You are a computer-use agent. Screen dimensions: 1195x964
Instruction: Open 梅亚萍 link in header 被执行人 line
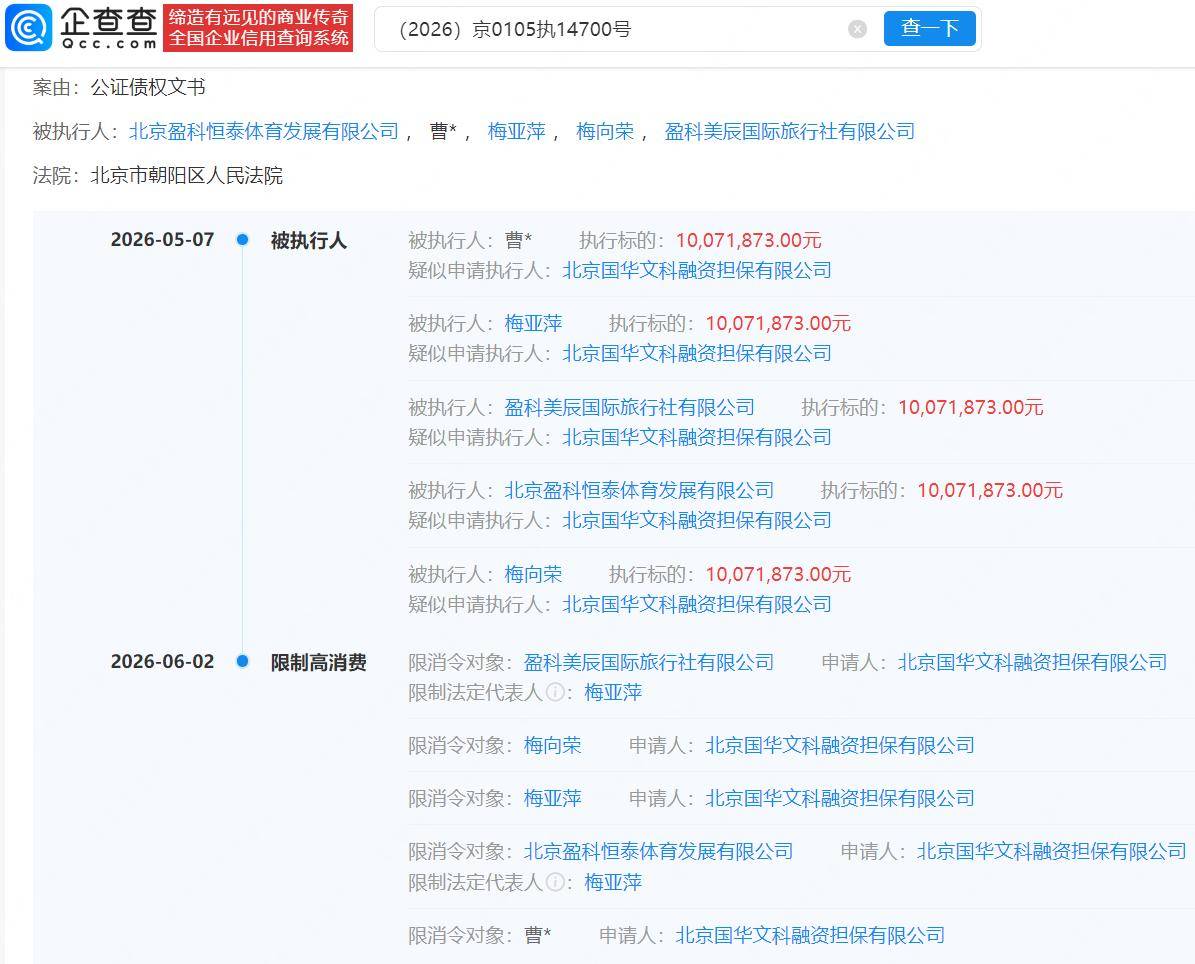coord(517,131)
